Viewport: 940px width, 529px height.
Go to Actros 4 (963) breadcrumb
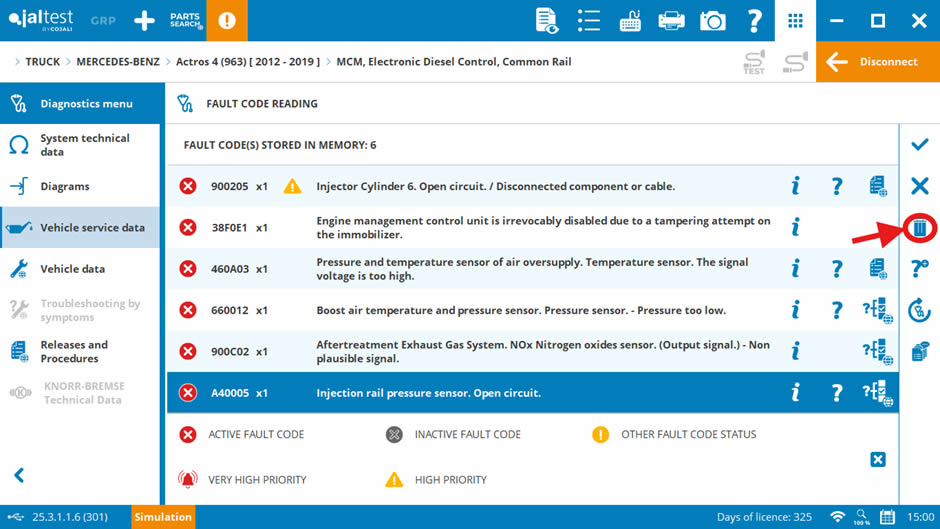(x=248, y=62)
